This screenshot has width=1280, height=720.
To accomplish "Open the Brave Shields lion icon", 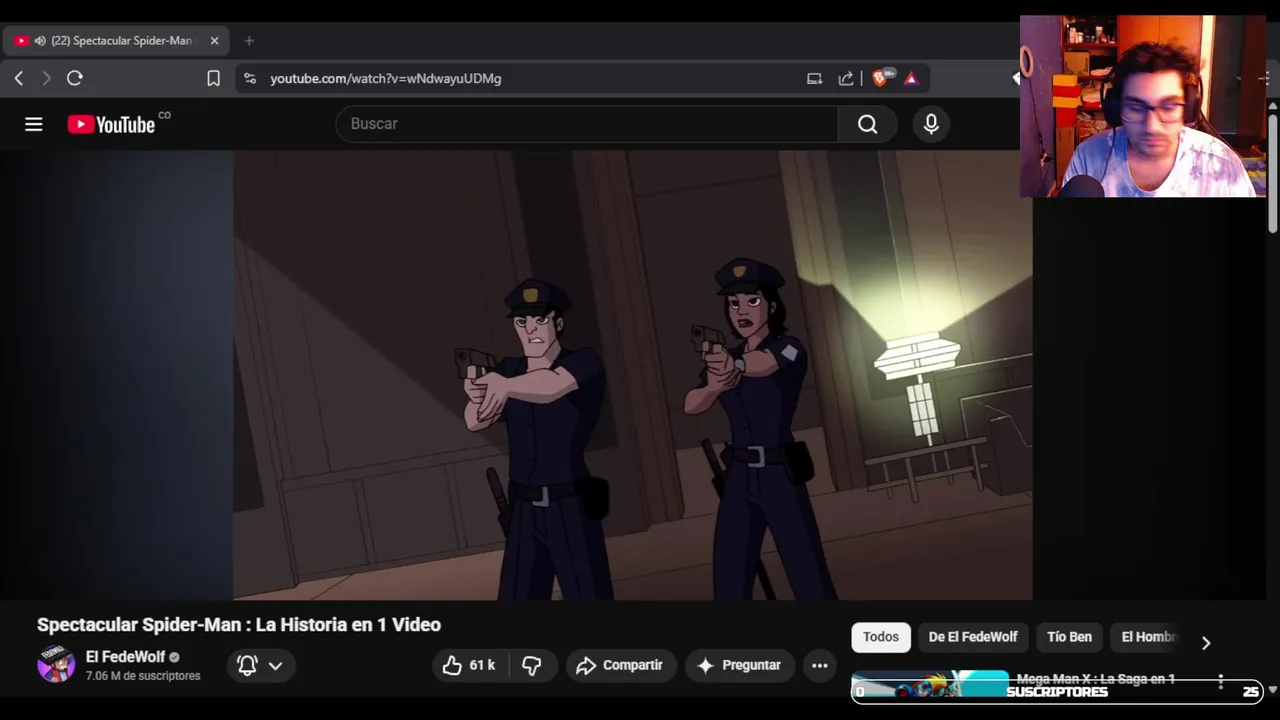I will click(x=880, y=78).
